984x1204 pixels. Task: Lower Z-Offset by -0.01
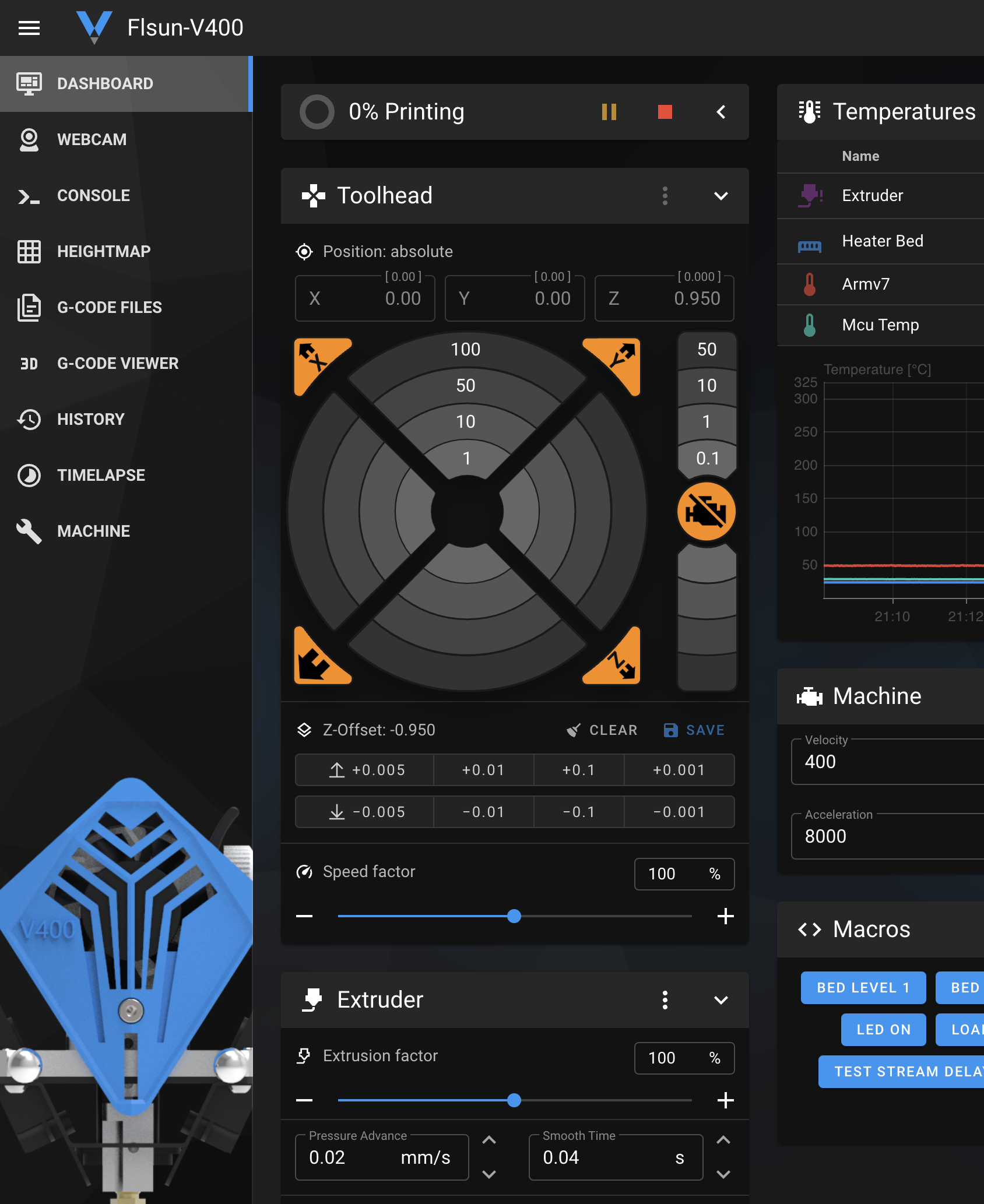click(483, 812)
